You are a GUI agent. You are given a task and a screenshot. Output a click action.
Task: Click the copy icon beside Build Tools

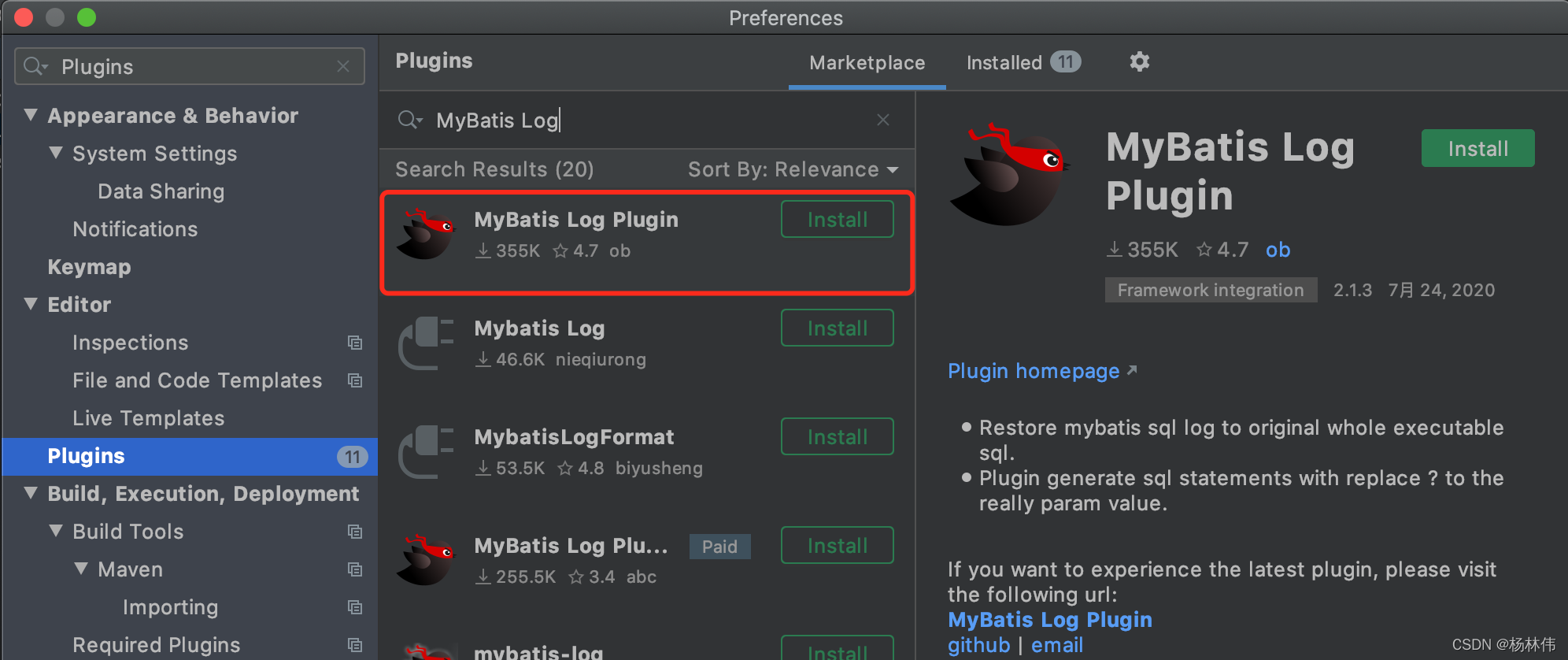355,532
